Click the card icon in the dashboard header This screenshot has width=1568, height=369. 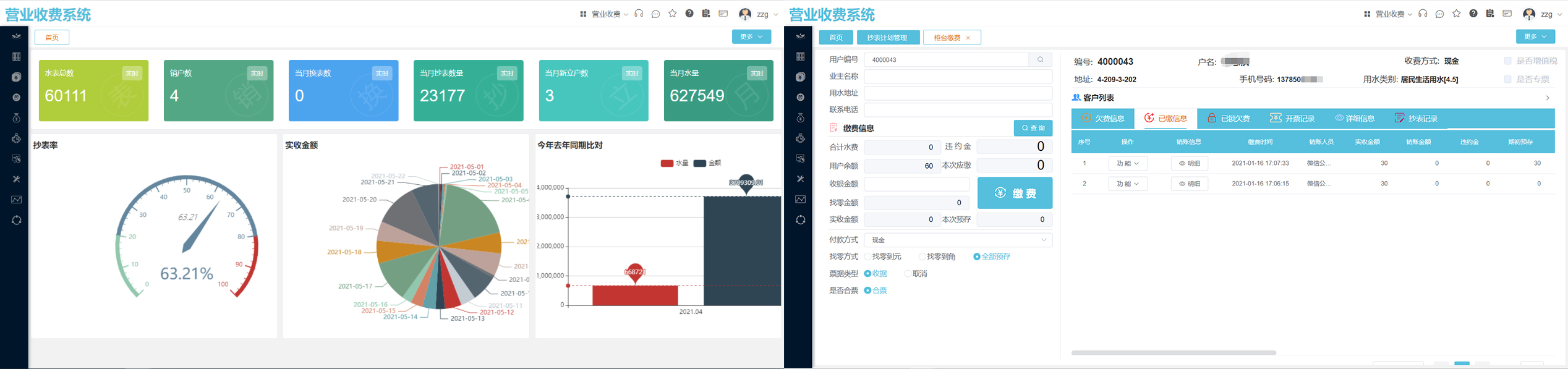(x=723, y=14)
